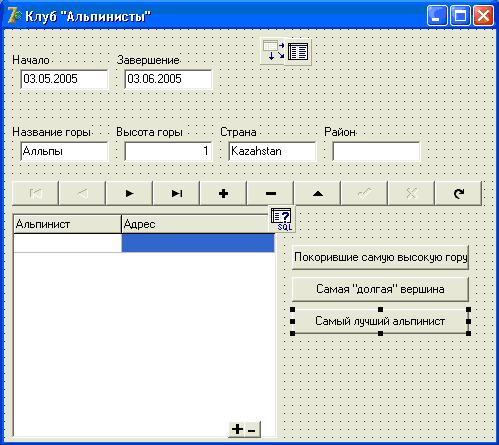Click the Начало date field

click(x=64, y=79)
